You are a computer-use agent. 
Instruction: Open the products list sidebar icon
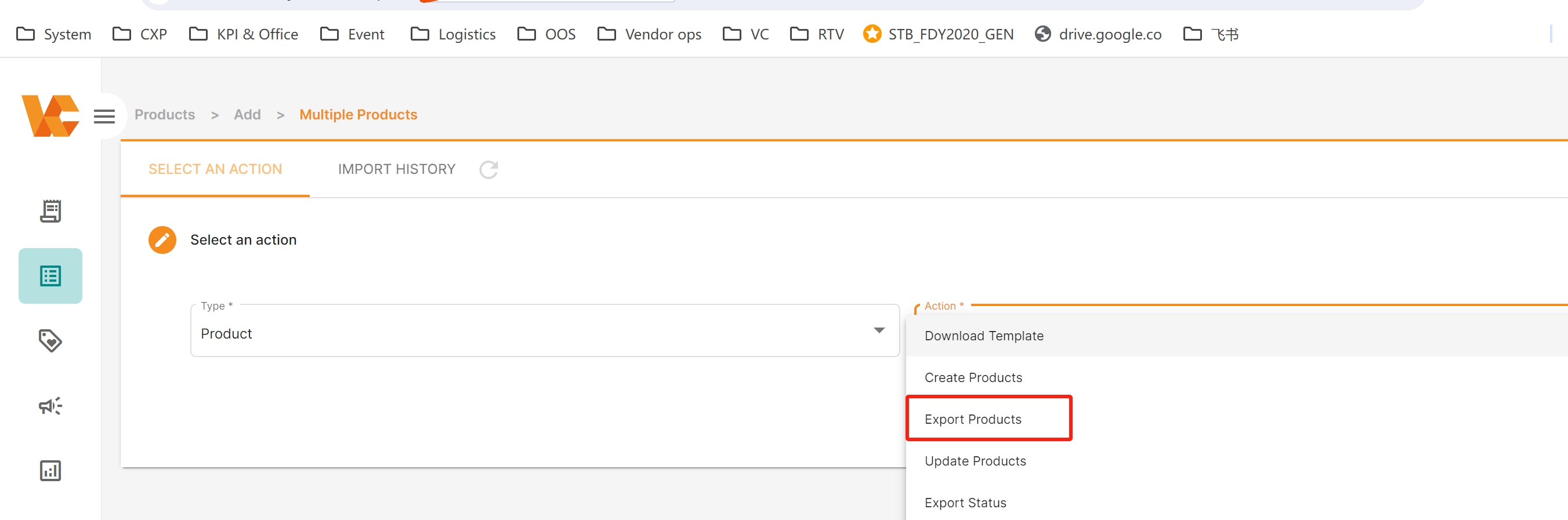point(50,276)
